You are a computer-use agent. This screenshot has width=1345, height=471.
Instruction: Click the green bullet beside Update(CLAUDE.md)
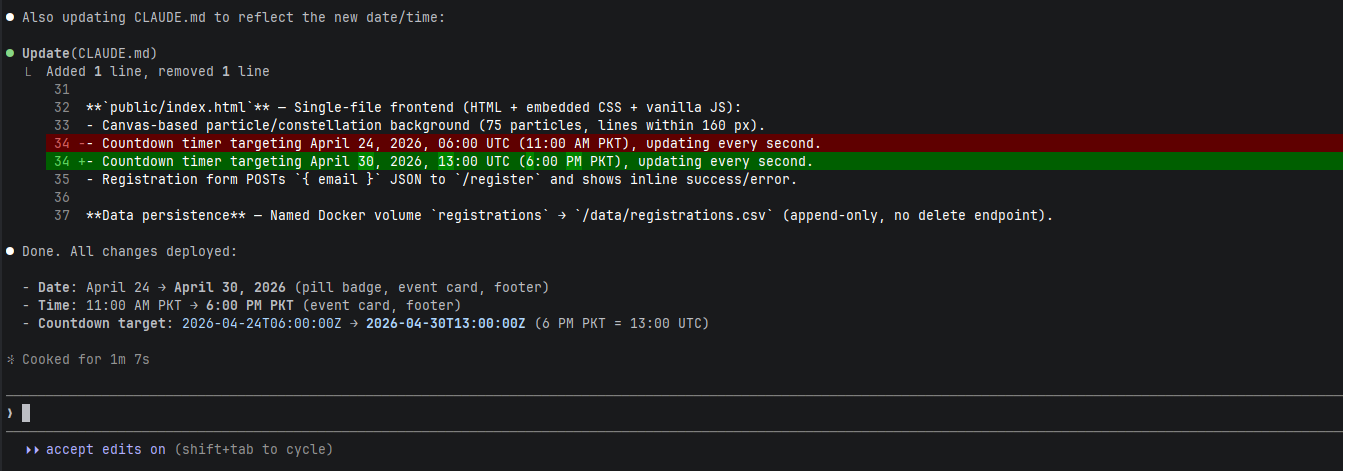(10, 53)
